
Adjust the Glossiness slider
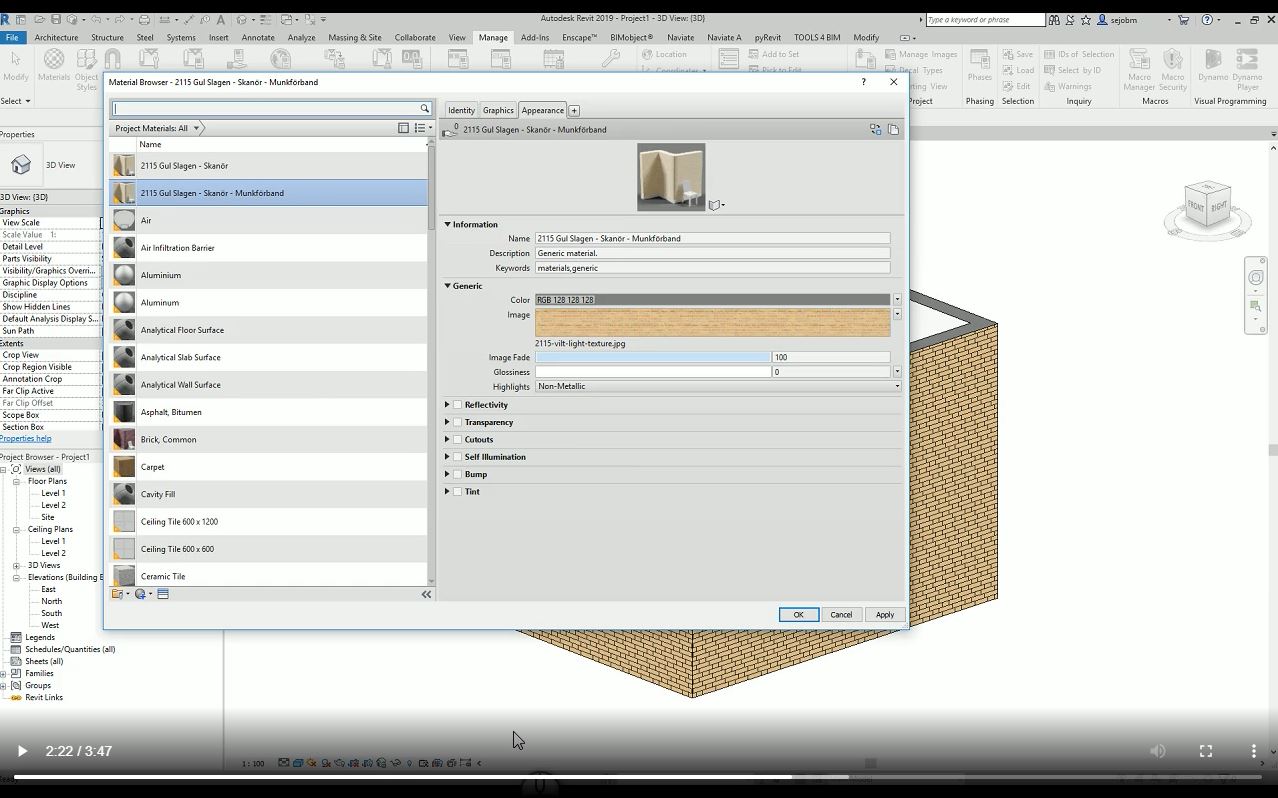[653, 372]
